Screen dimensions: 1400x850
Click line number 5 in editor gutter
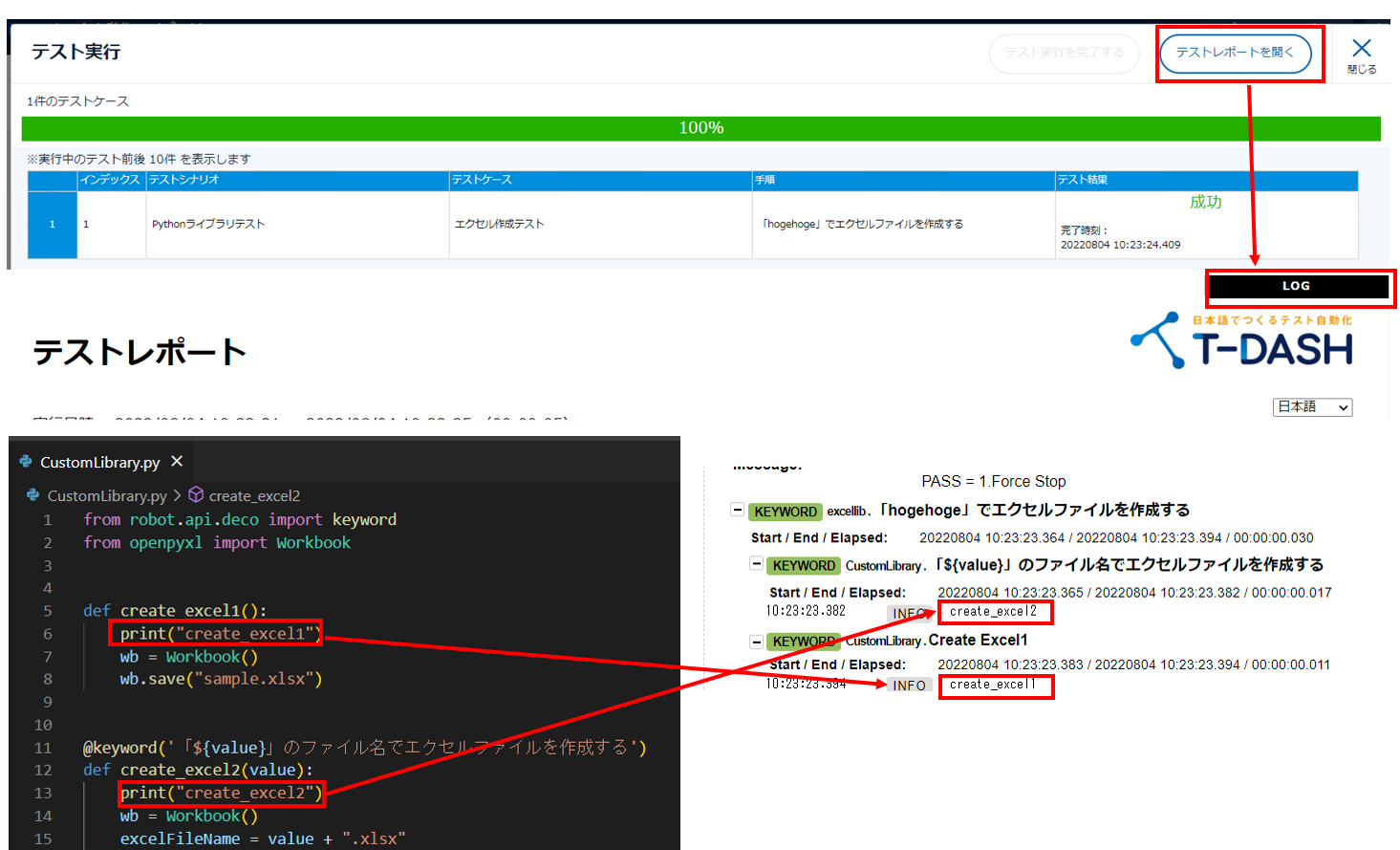(x=47, y=611)
